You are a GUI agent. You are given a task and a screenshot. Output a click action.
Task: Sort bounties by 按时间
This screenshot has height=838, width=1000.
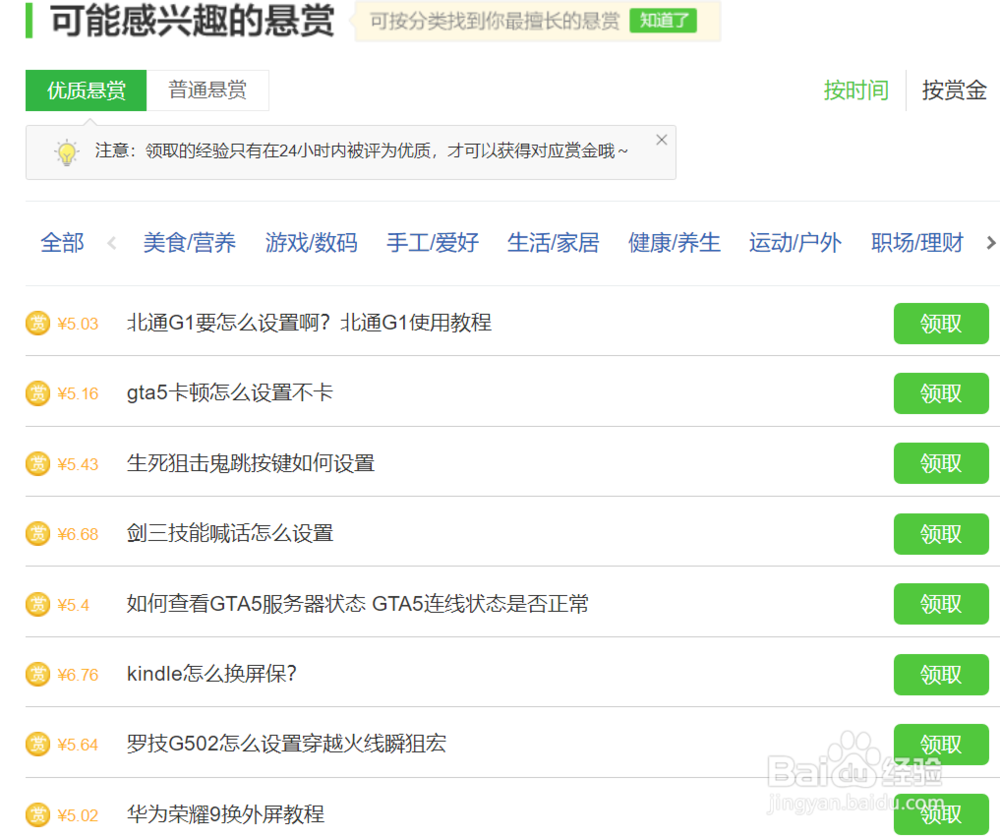(856, 90)
